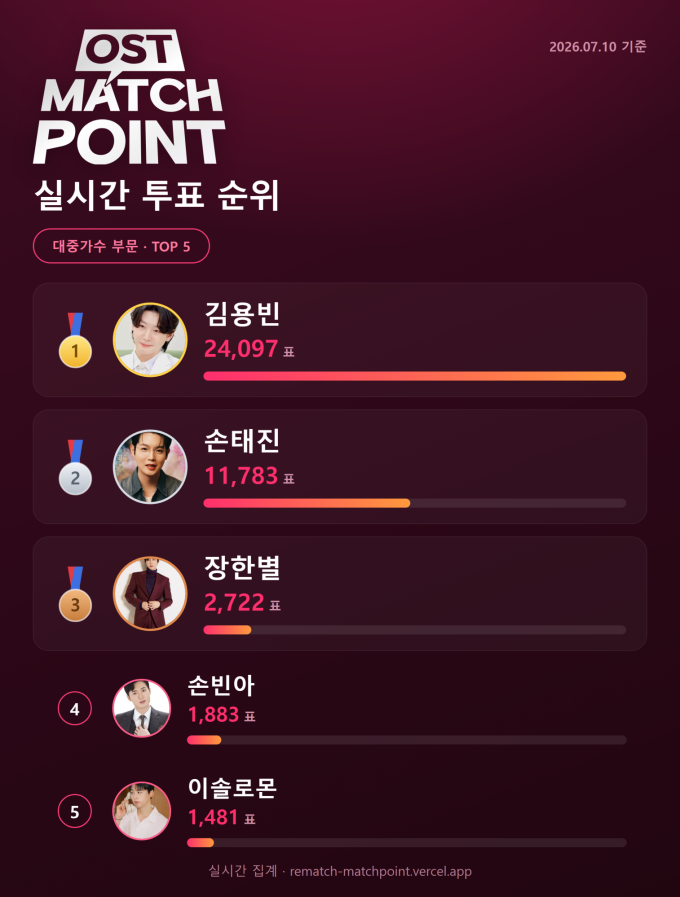Click the 대중가수 부문 · TOP 5 pill
This screenshot has height=897, width=680.
(x=121, y=246)
